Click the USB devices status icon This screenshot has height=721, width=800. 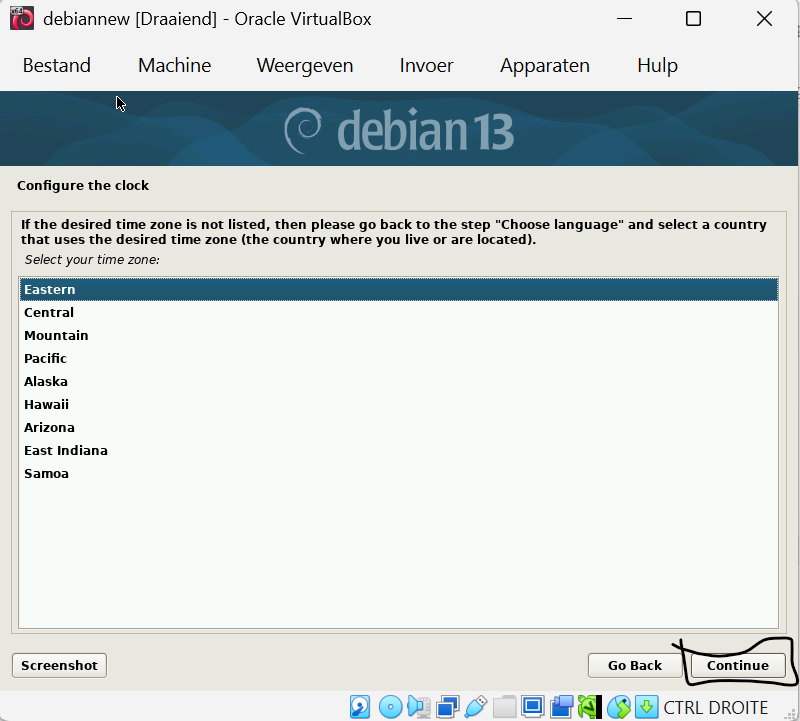point(476,707)
